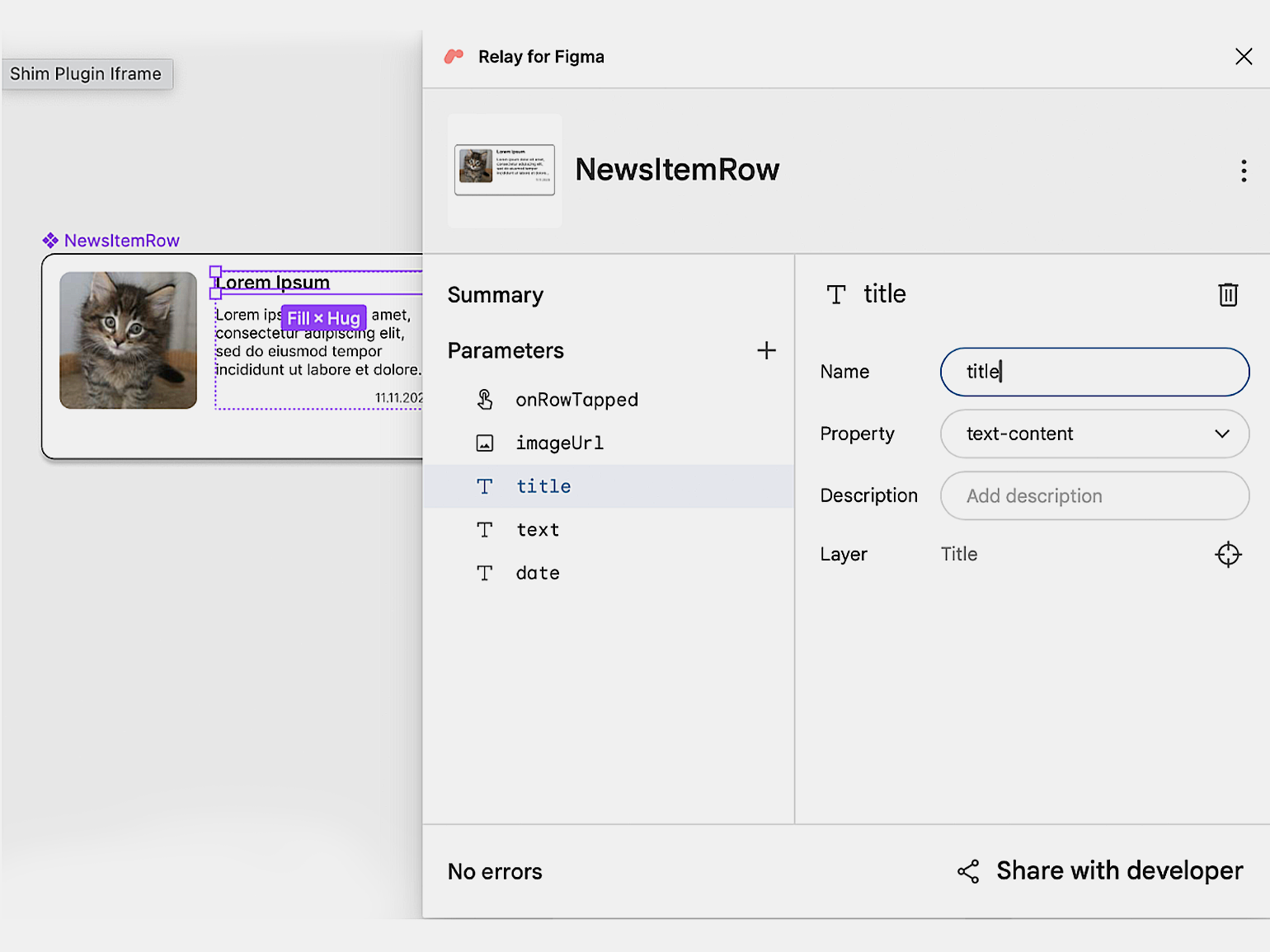The height and width of the screenshot is (952, 1270).
Task: Click the text icon beside text parameter
Action: [x=485, y=530]
